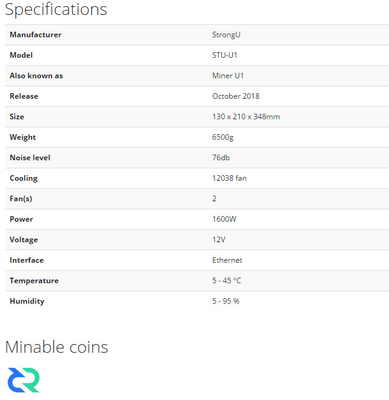Click the Minable coins heading
The width and height of the screenshot is (389, 400).
pyautogui.click(x=56, y=347)
